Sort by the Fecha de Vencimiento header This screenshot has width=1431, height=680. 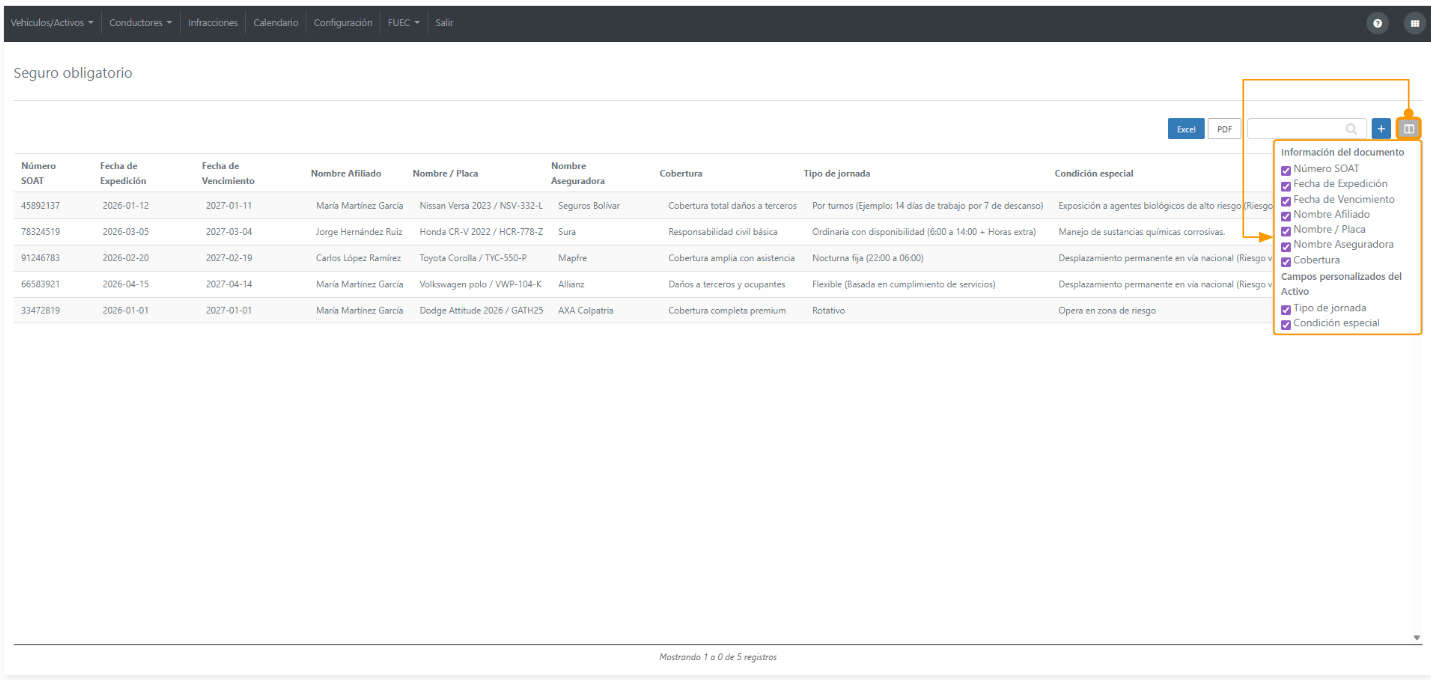coord(228,173)
